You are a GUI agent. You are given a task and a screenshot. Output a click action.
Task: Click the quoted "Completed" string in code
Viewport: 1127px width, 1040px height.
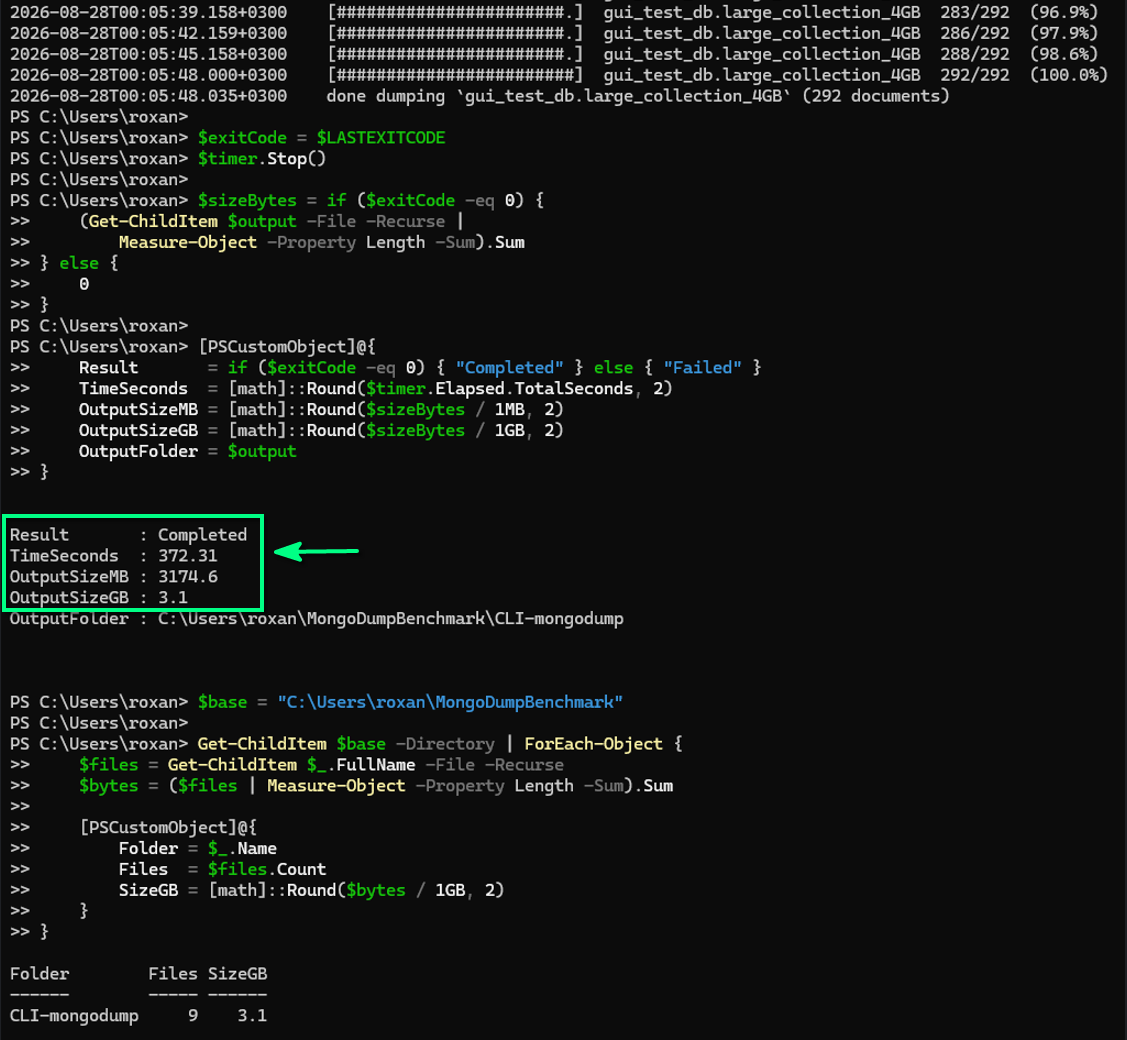[x=509, y=367]
